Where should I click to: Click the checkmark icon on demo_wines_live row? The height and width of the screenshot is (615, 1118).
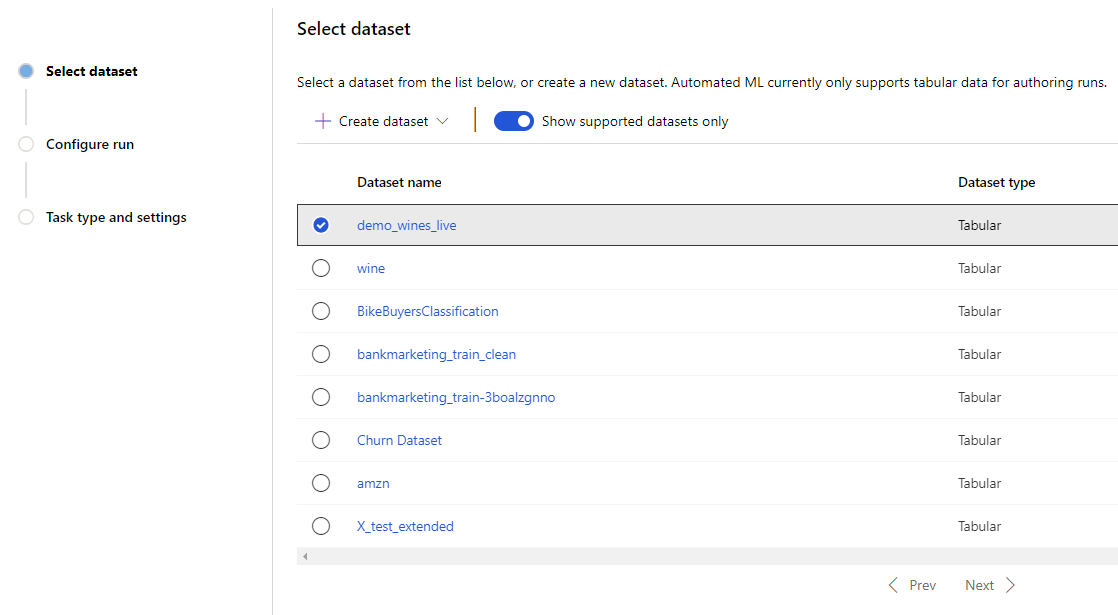coord(321,224)
